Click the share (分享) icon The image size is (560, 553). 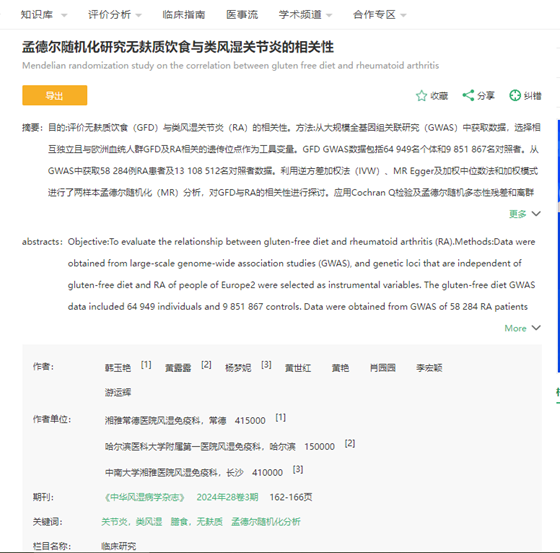[468, 95]
